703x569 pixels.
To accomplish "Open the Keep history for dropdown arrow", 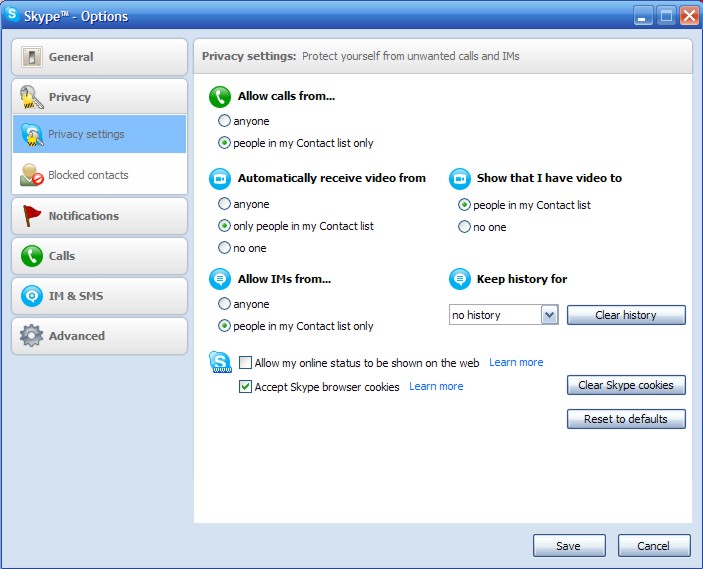I will click(x=549, y=315).
